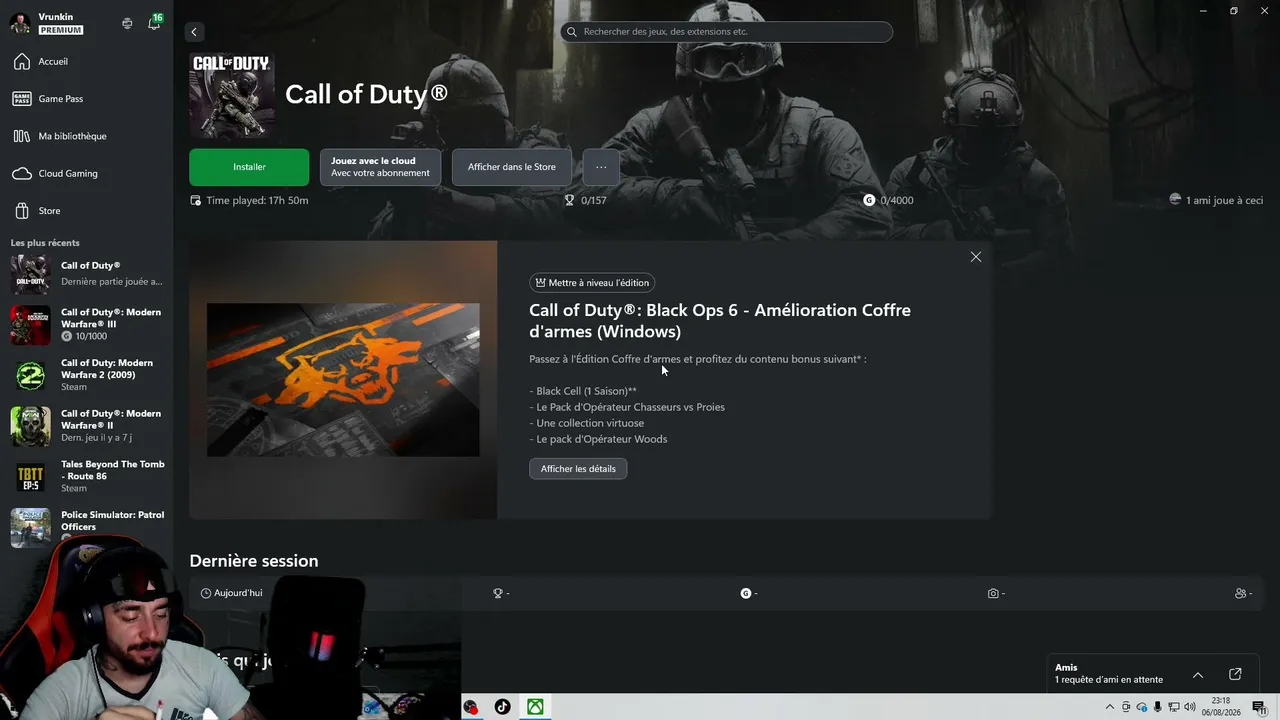Open the Black Ops 6 tiger artwork
1280x720 pixels.
pos(343,380)
